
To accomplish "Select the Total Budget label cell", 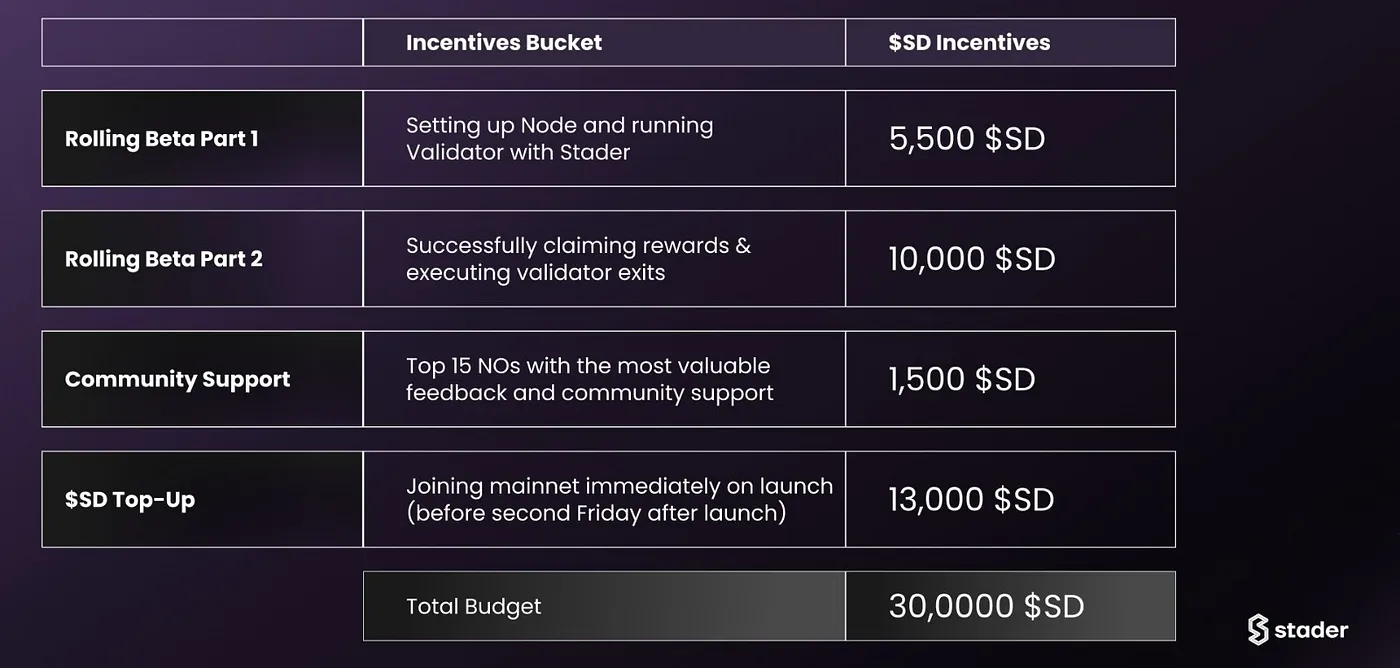I will (x=604, y=606).
